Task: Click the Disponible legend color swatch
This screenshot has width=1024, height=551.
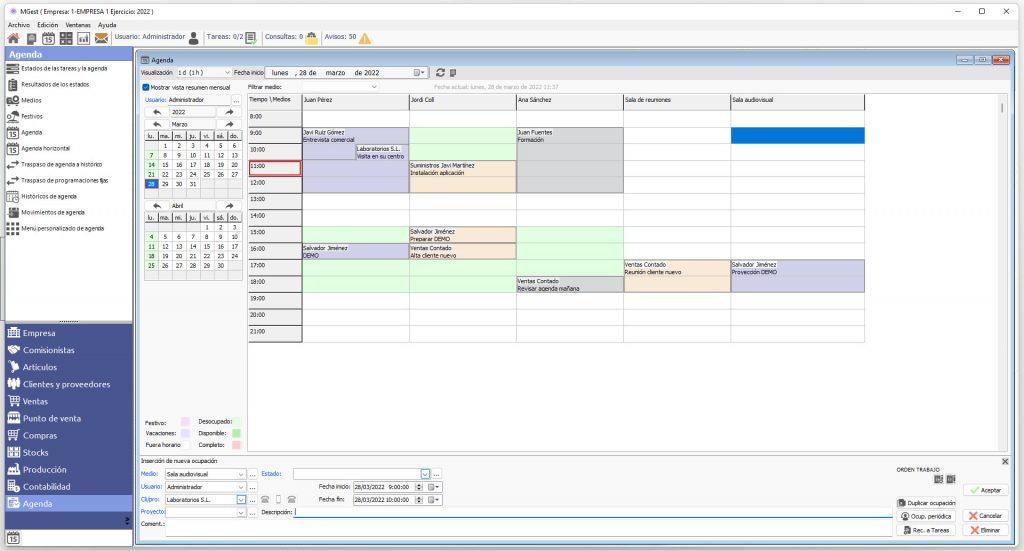Action: pyautogui.click(x=236, y=433)
